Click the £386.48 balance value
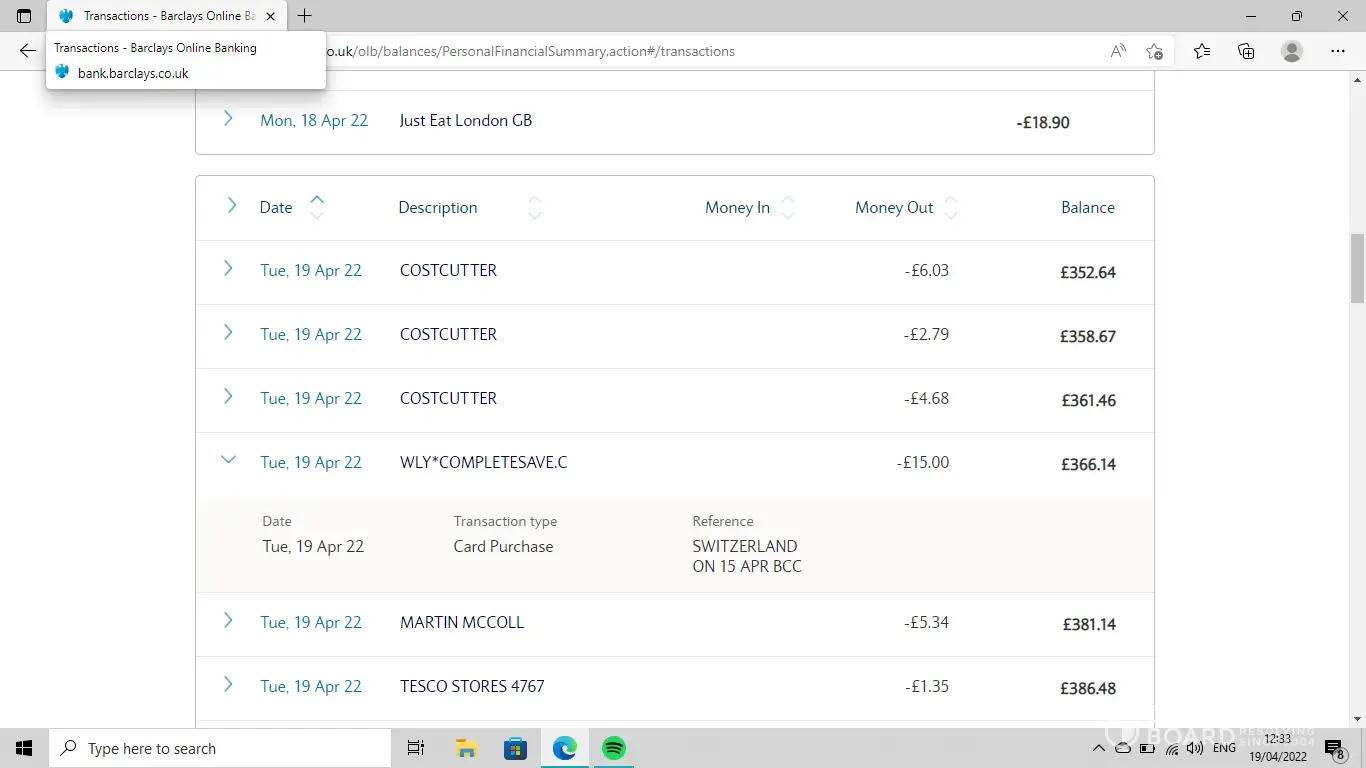This screenshot has height=768, width=1366. 1088,688
